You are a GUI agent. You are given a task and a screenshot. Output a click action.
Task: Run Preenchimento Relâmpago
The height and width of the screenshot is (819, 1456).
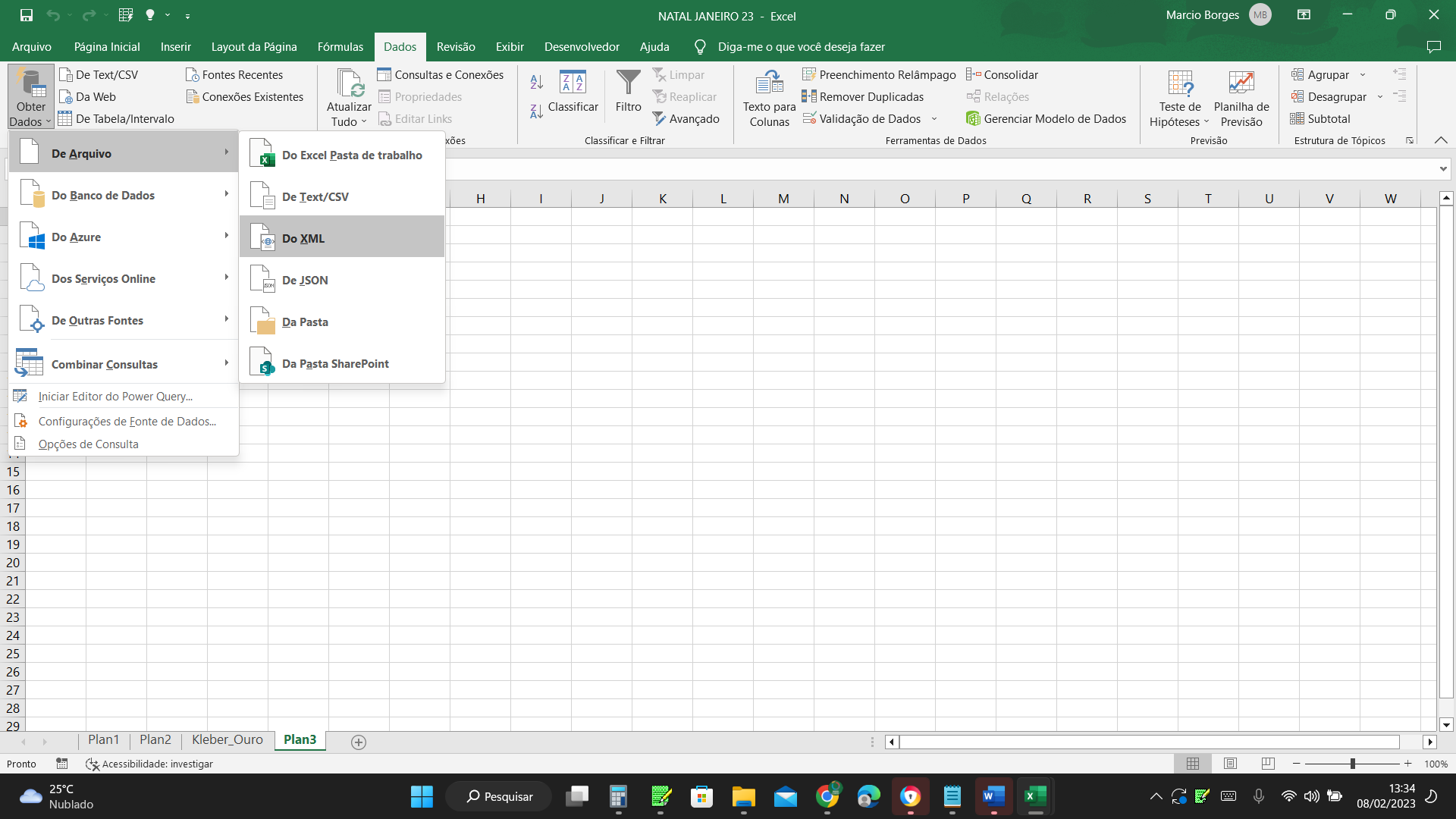(x=880, y=74)
